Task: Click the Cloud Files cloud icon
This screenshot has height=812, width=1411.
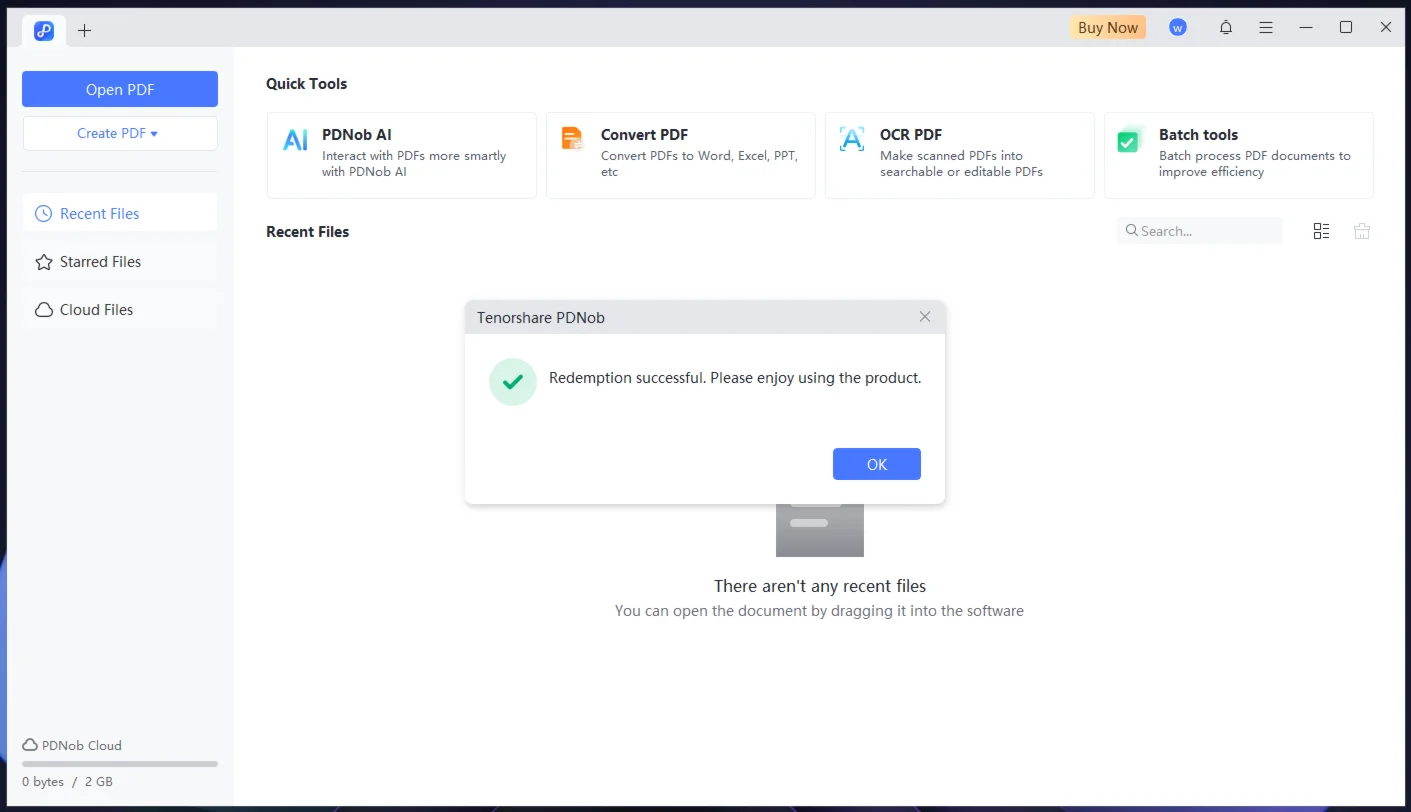Action: 44,309
